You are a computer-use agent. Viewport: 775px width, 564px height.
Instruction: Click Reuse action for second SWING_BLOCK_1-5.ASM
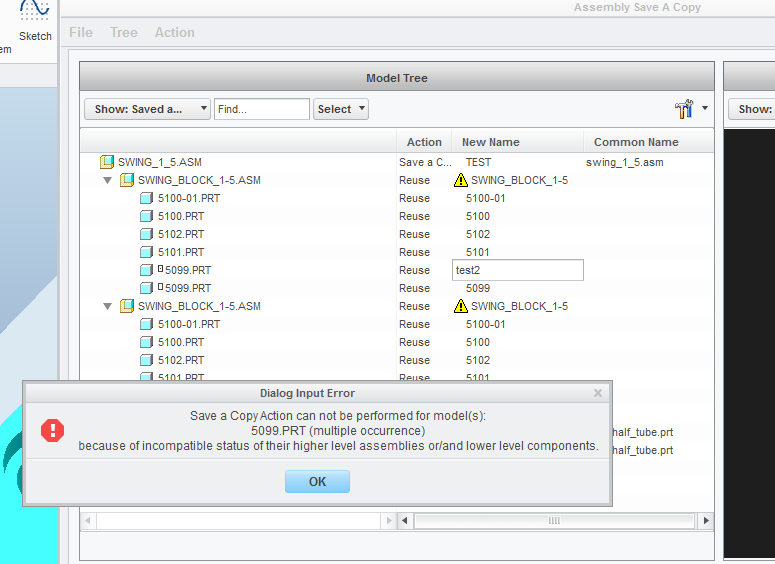pos(414,306)
